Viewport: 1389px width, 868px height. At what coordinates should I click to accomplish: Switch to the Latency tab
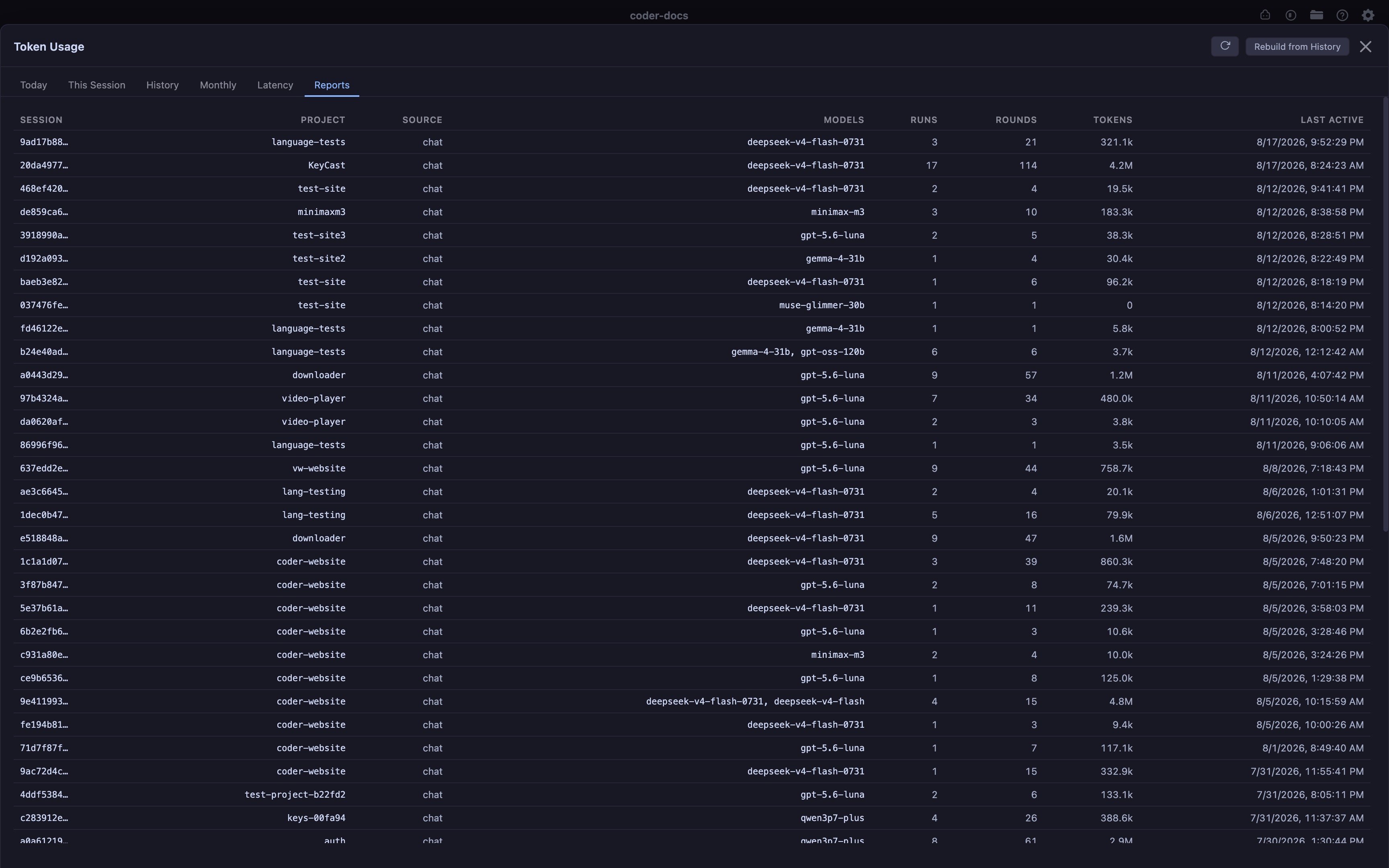coord(275,85)
